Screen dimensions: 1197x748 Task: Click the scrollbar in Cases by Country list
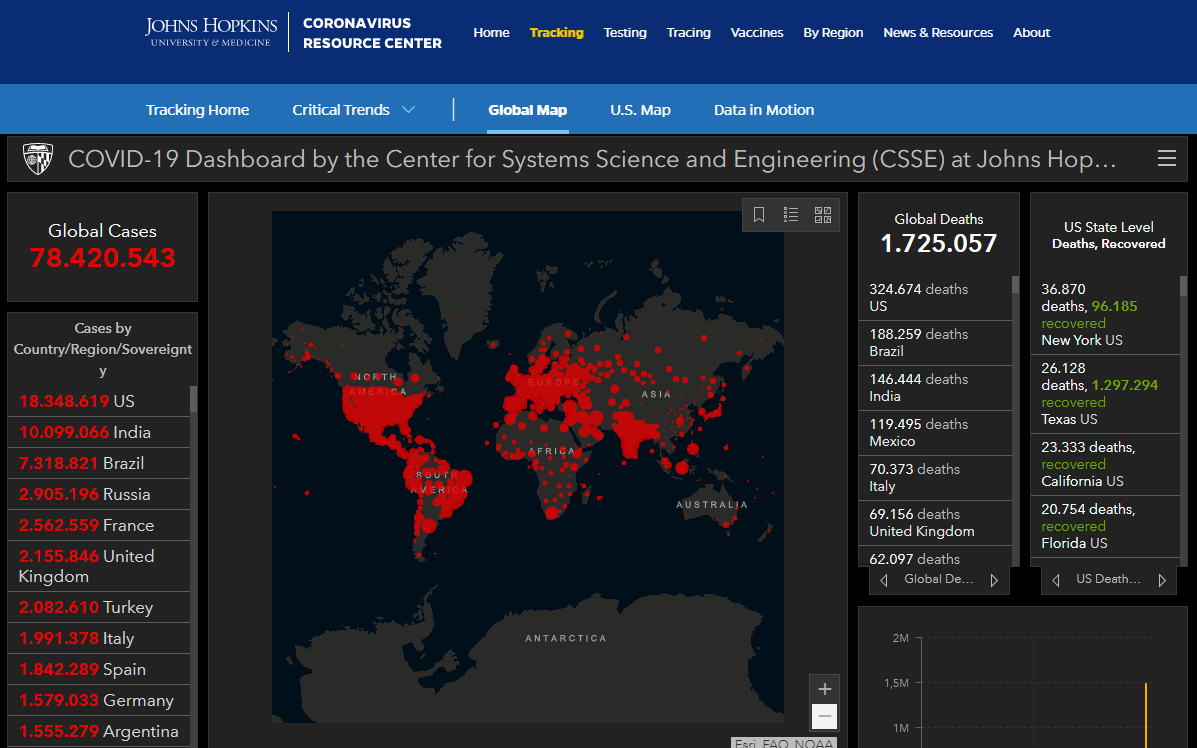[x=193, y=399]
